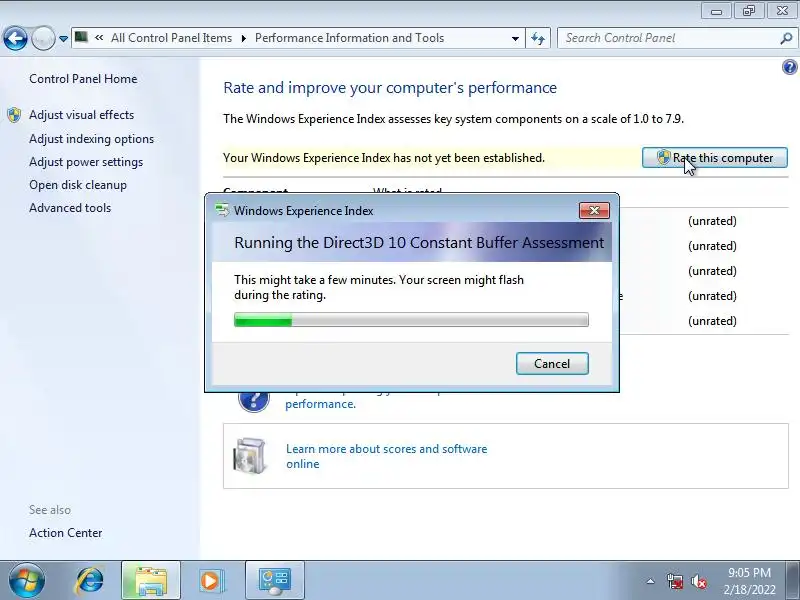The height and width of the screenshot is (600, 800).
Task: Open Adjust power settings
Action: (86, 162)
